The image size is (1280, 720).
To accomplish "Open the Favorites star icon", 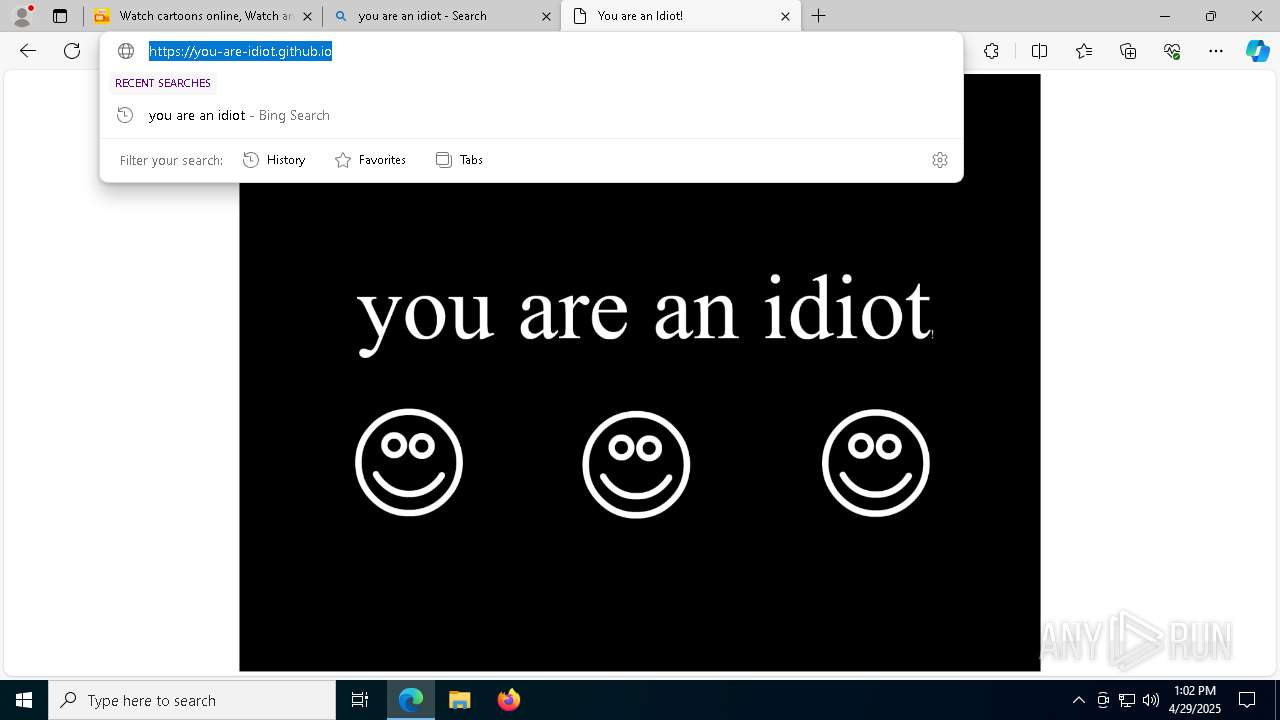I will (x=1084, y=51).
